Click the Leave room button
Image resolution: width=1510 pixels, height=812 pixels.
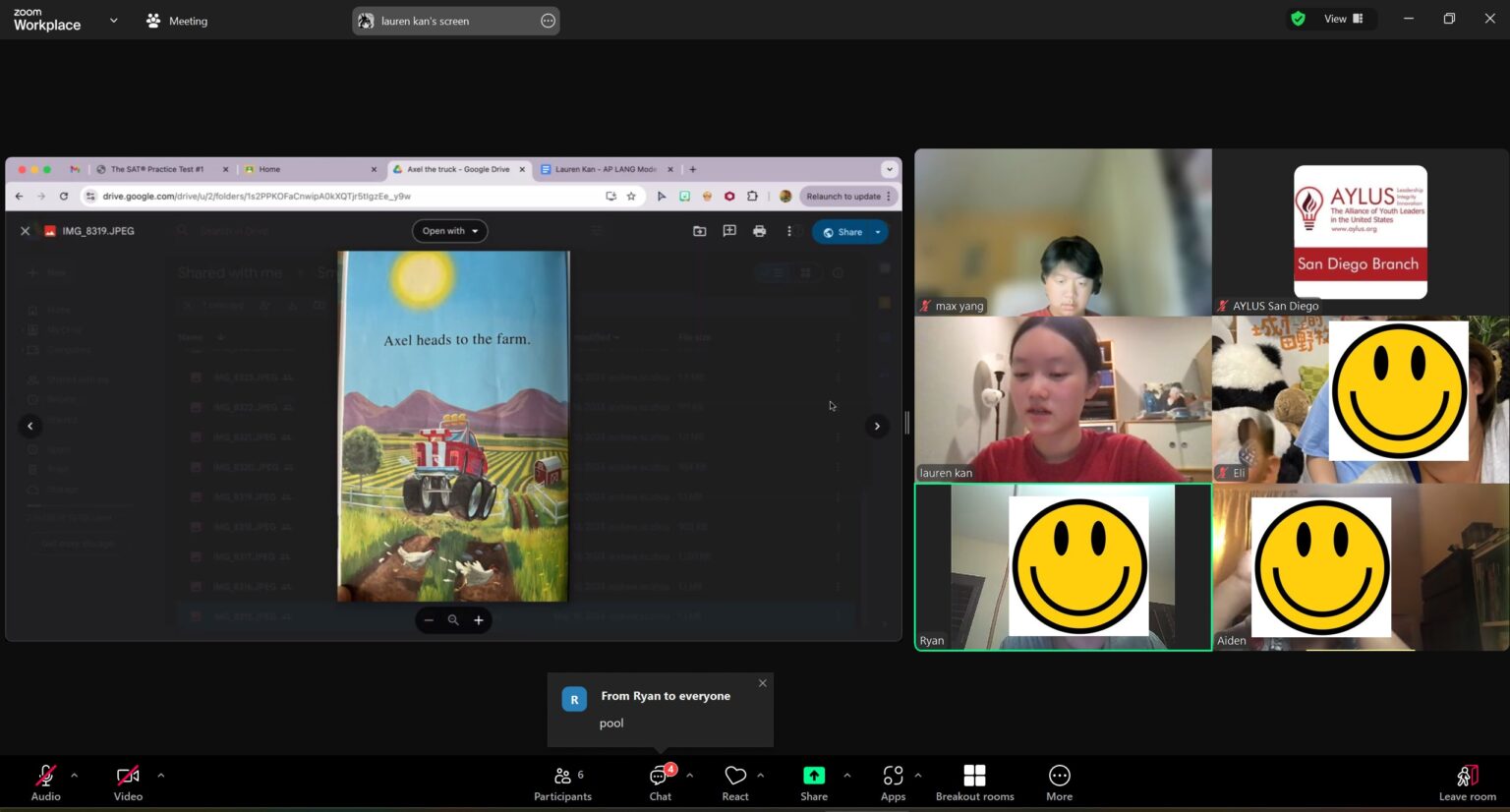pyautogui.click(x=1467, y=783)
